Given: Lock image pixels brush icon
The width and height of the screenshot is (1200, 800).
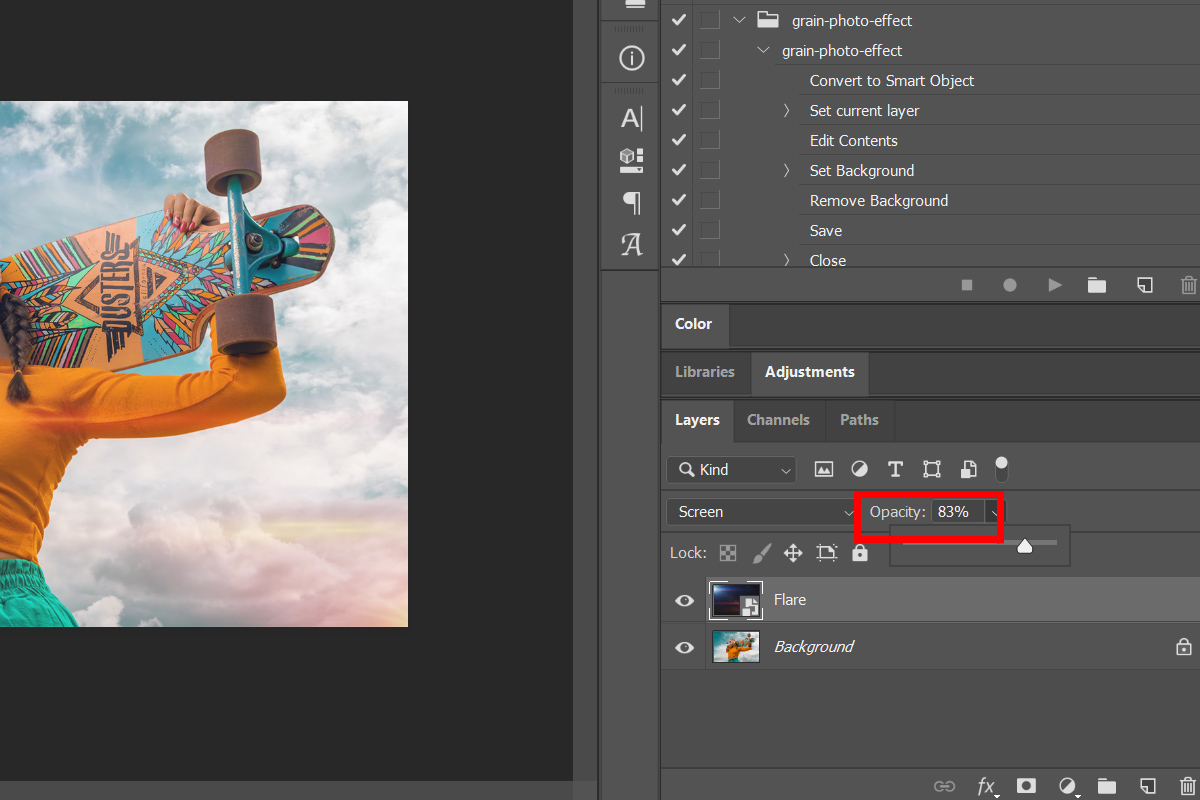Looking at the screenshot, I should pyautogui.click(x=761, y=553).
